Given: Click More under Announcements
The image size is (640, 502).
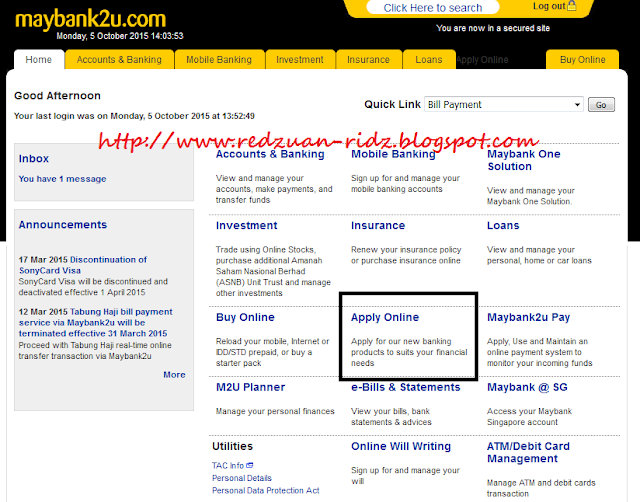Looking at the screenshot, I should click(174, 375).
